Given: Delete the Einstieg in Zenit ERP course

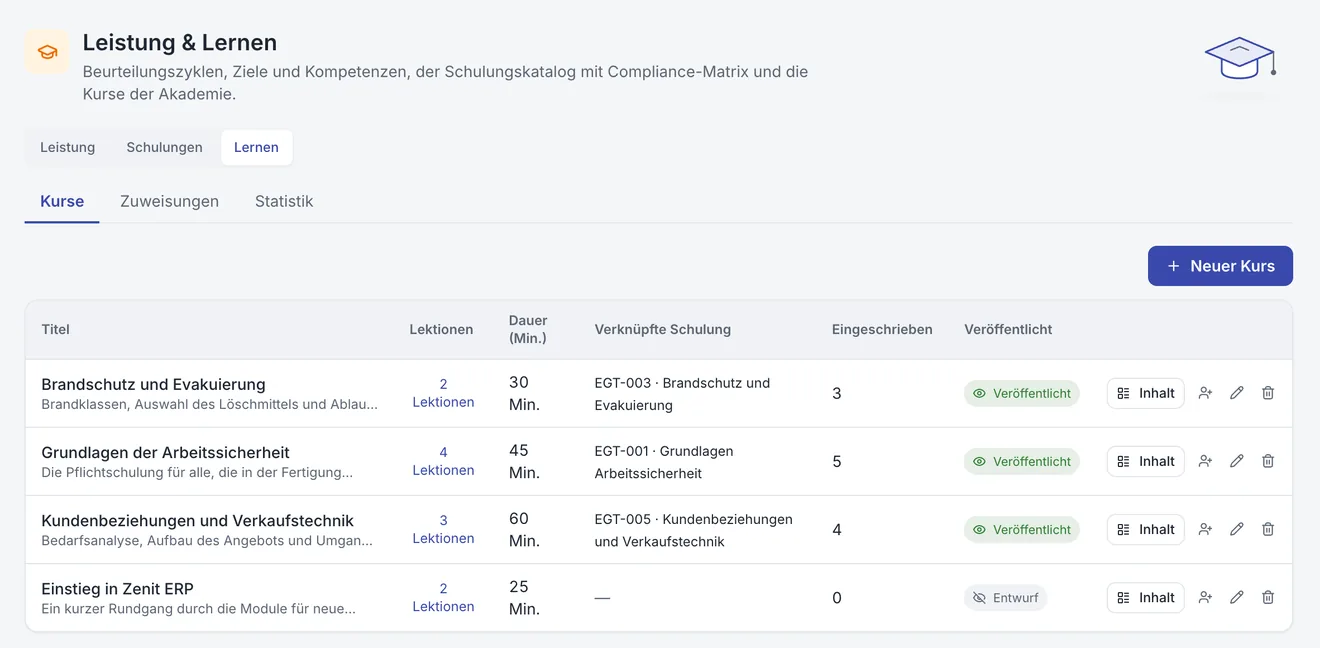Looking at the screenshot, I should 1268,597.
